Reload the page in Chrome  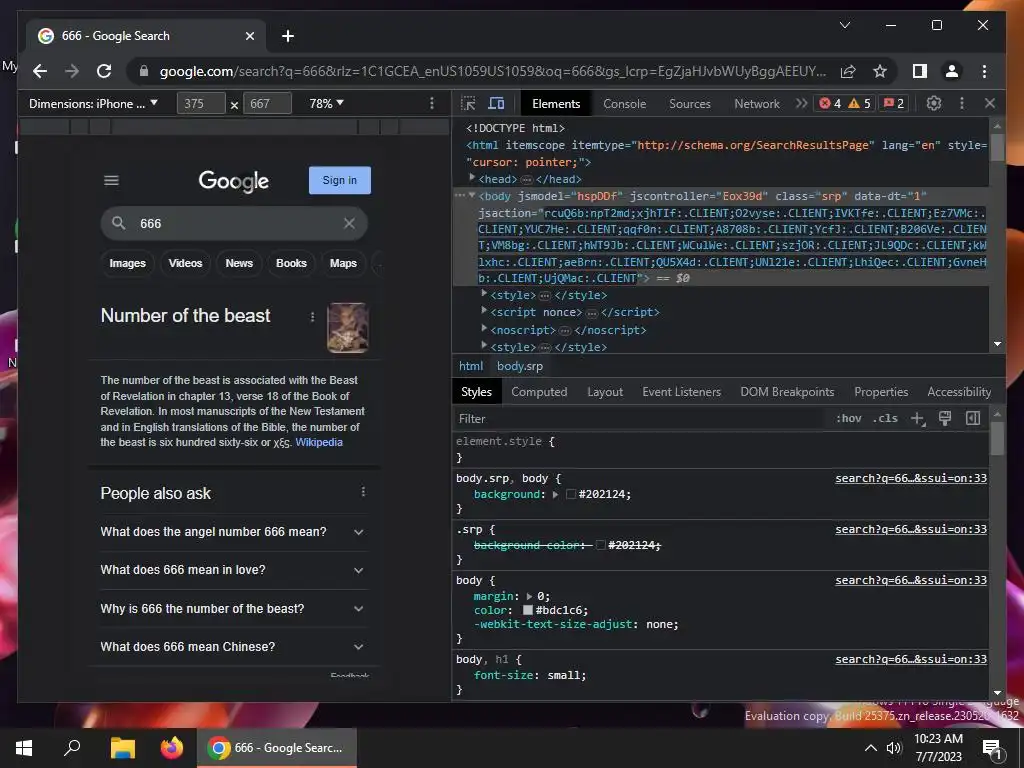[104, 71]
